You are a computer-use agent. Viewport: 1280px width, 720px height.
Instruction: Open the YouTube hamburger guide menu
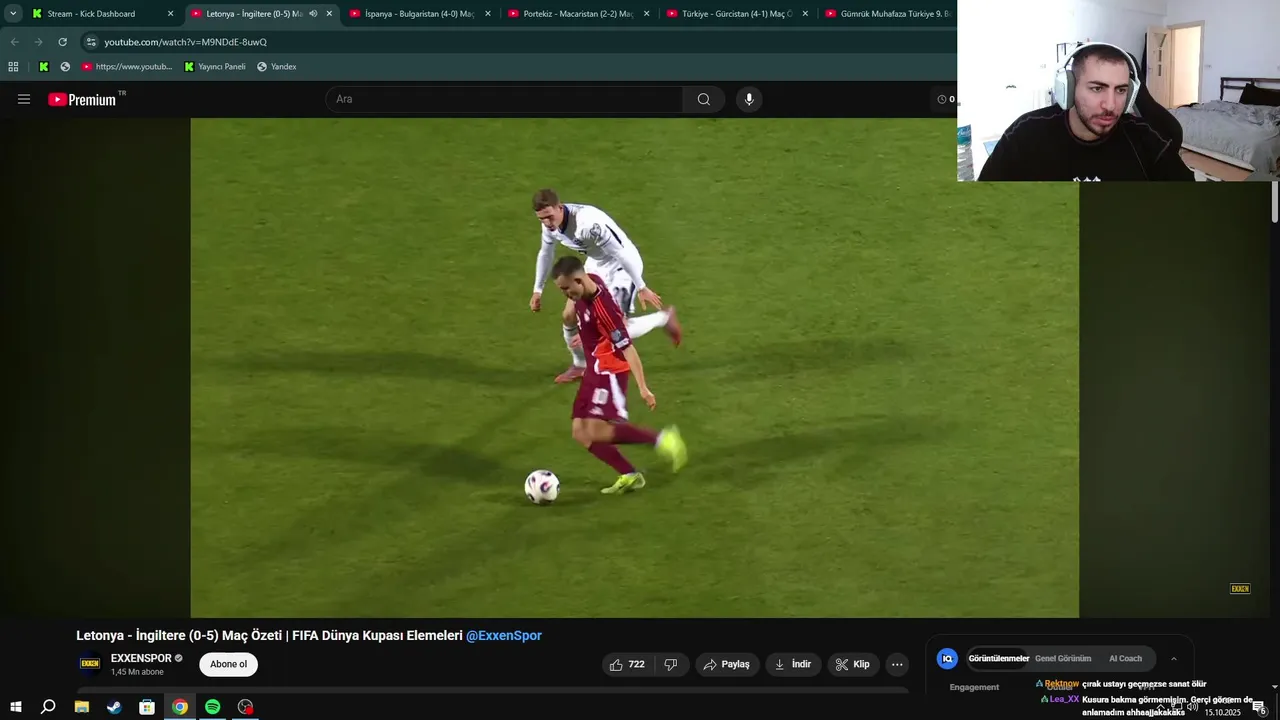click(24, 99)
